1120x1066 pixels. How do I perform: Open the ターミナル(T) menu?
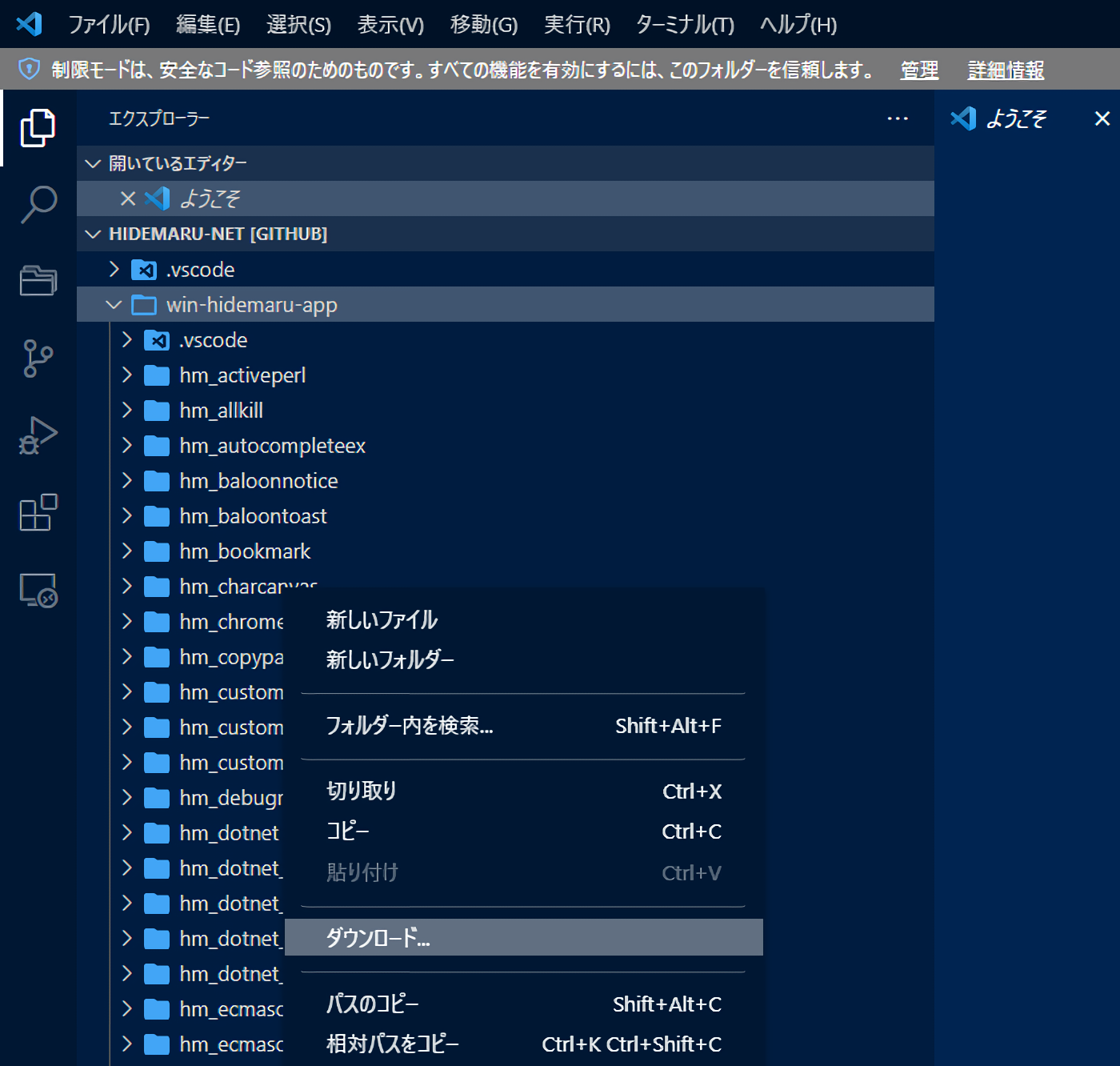click(684, 25)
